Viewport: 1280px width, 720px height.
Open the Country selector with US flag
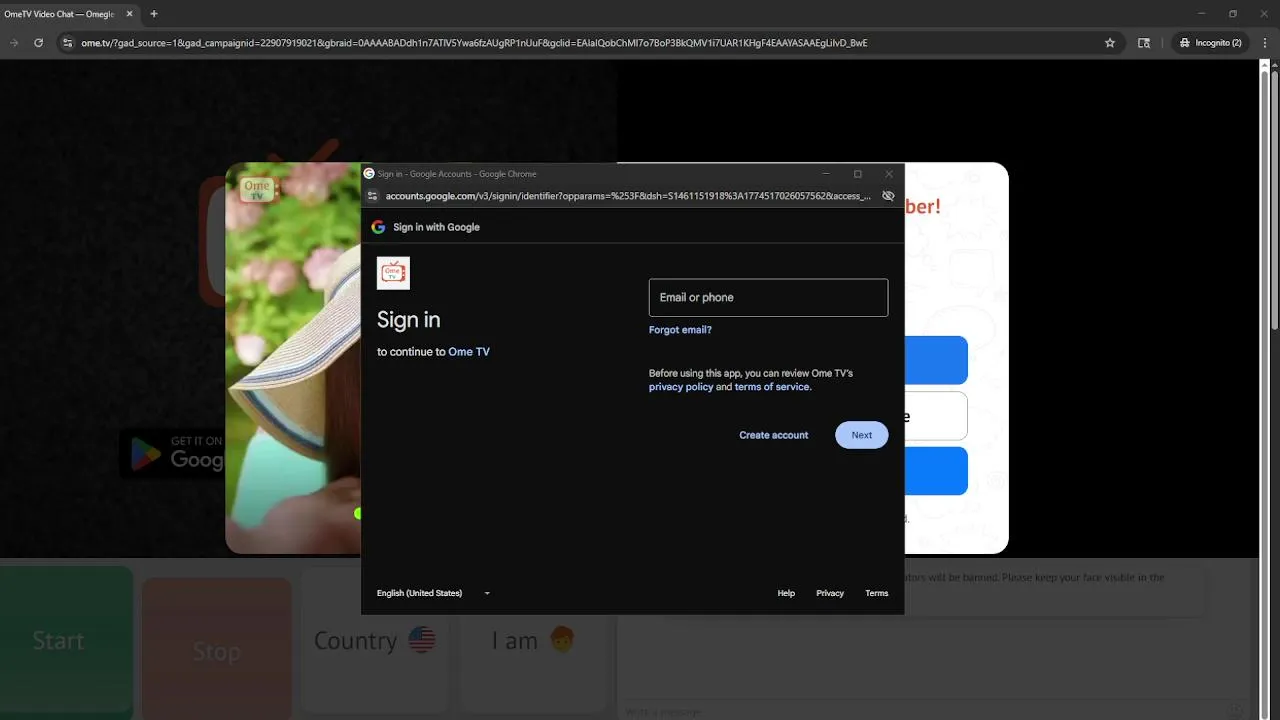tap(375, 641)
